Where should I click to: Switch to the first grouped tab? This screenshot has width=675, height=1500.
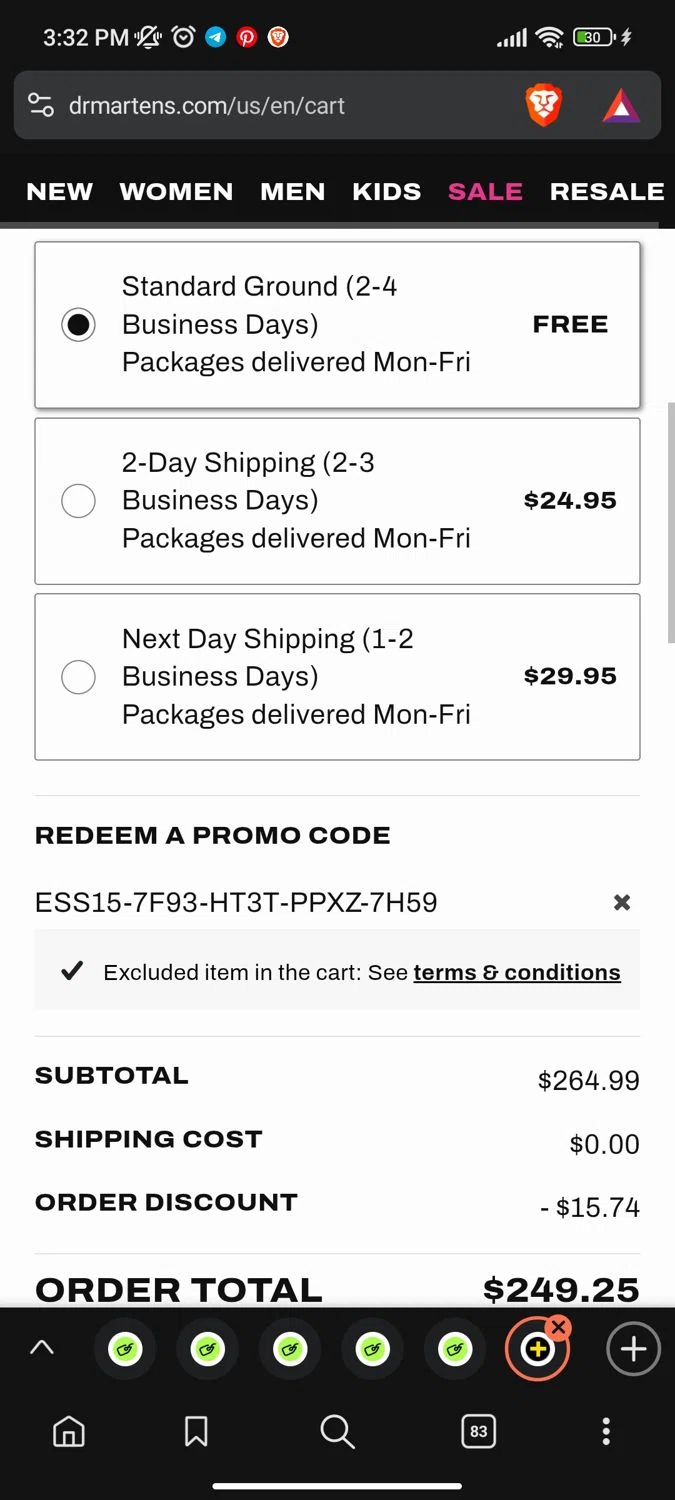125,1349
